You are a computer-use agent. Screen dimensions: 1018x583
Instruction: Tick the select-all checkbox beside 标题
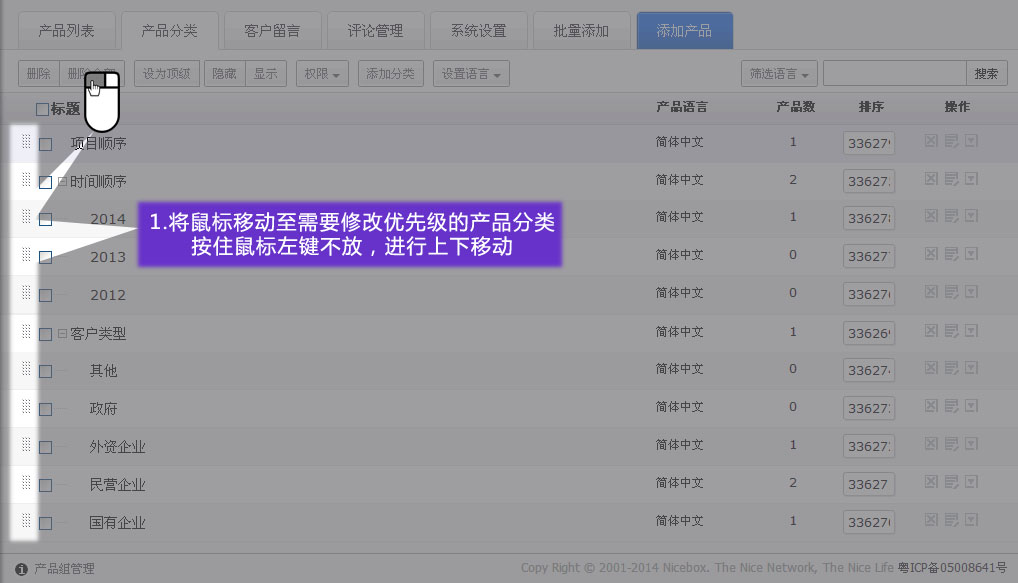pos(42,109)
